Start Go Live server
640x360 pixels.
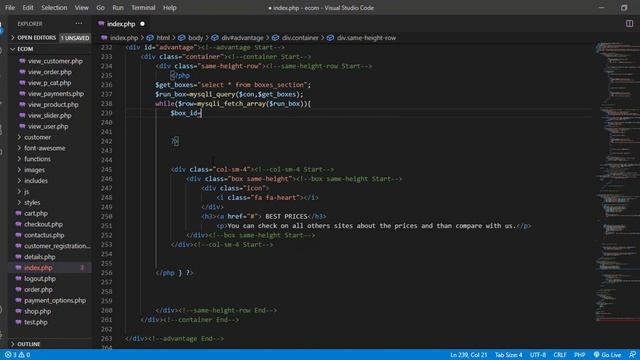click(607, 355)
